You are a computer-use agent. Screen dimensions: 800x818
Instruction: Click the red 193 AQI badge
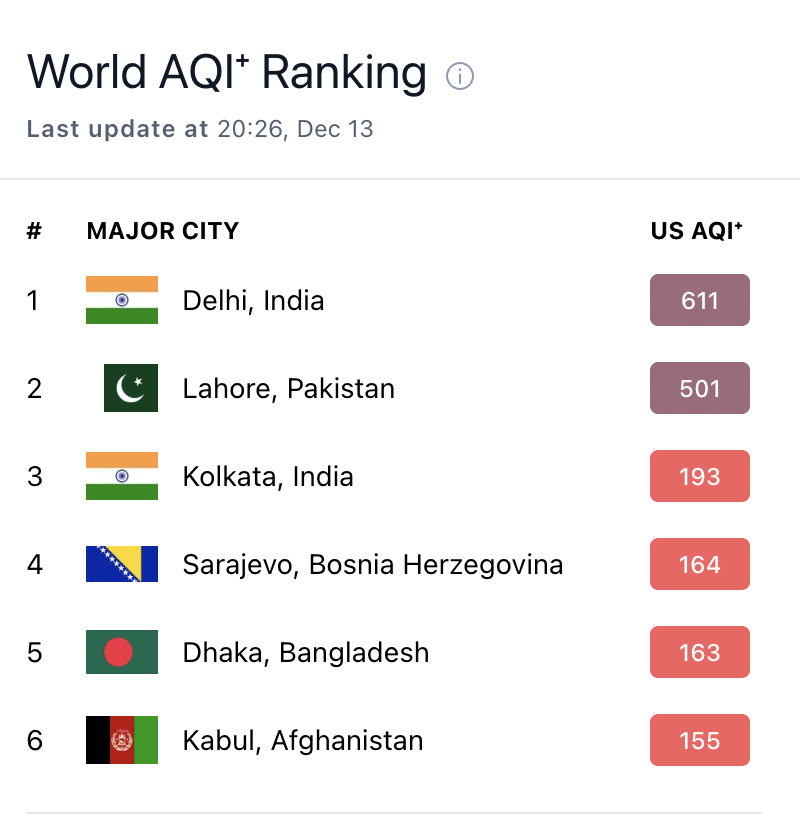(x=700, y=476)
